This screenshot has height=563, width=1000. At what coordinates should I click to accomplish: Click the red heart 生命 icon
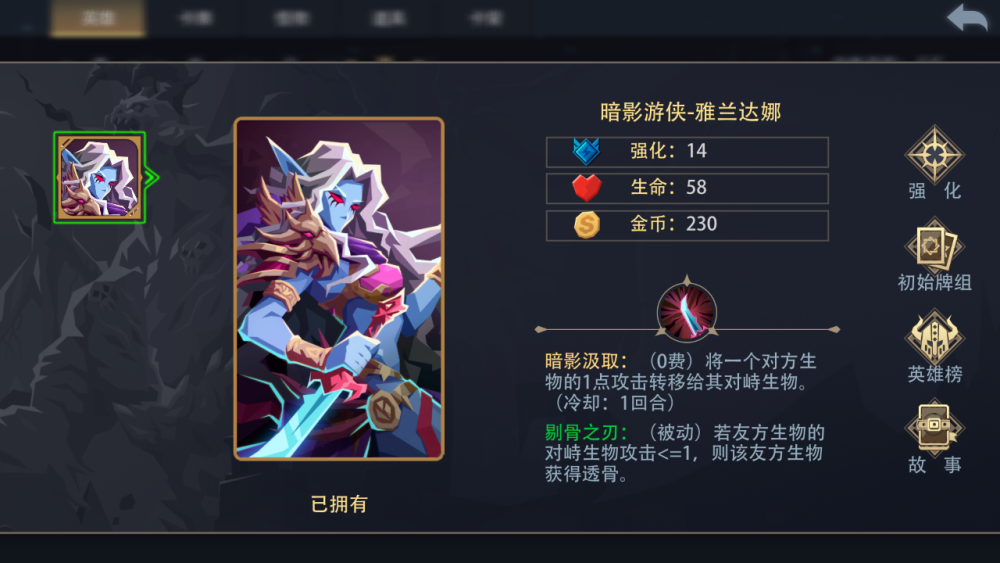[x=586, y=188]
